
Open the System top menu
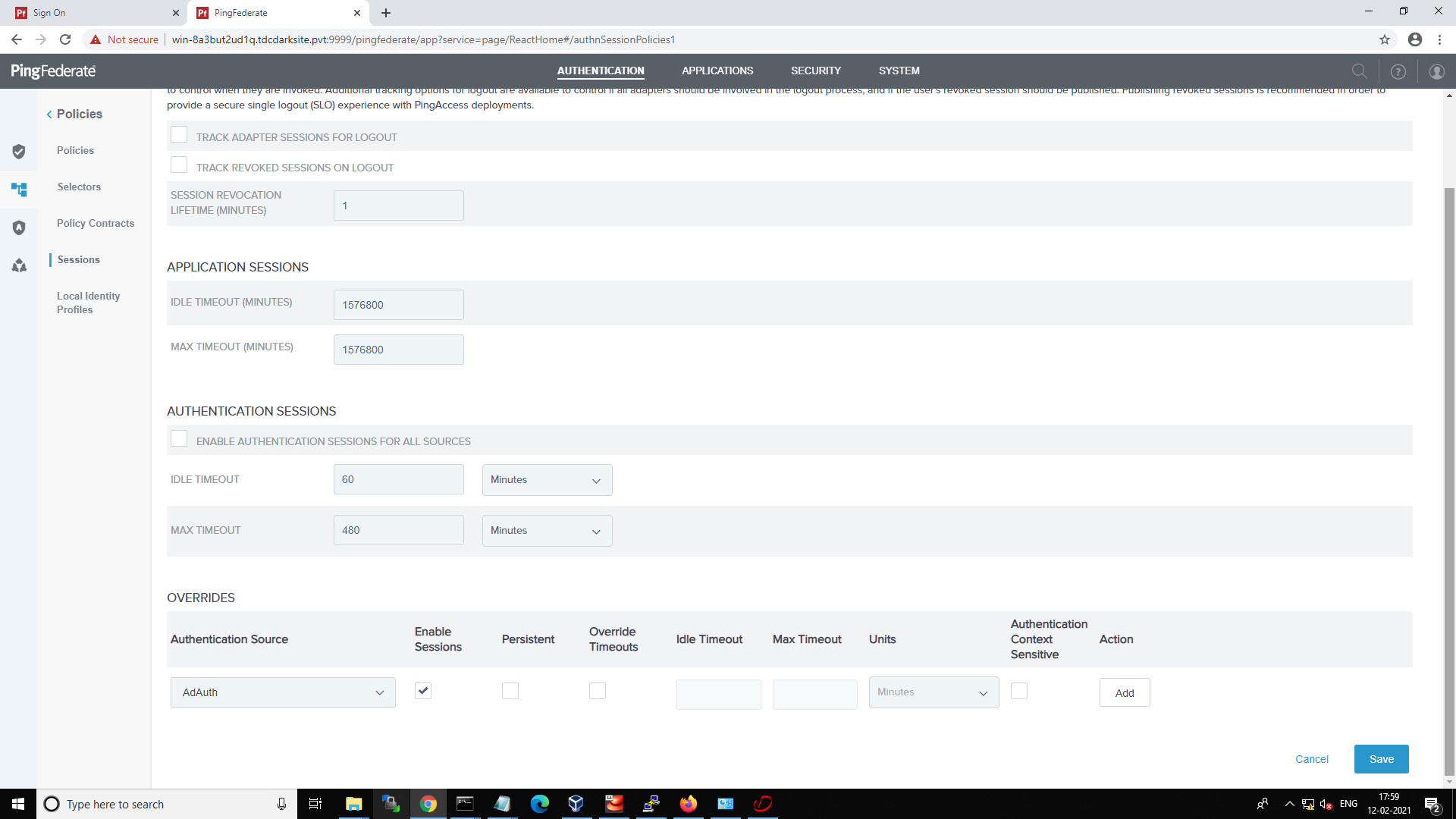pos(899,71)
